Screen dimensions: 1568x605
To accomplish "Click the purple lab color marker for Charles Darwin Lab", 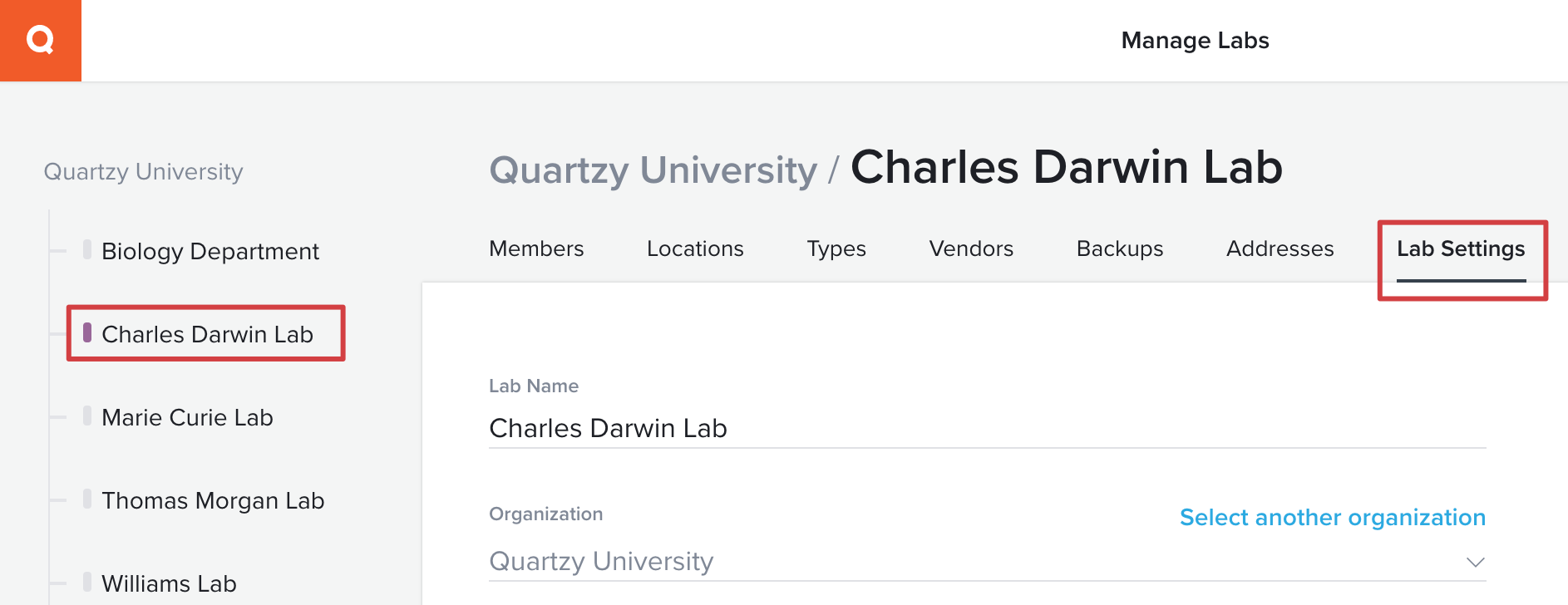I will 87,333.
